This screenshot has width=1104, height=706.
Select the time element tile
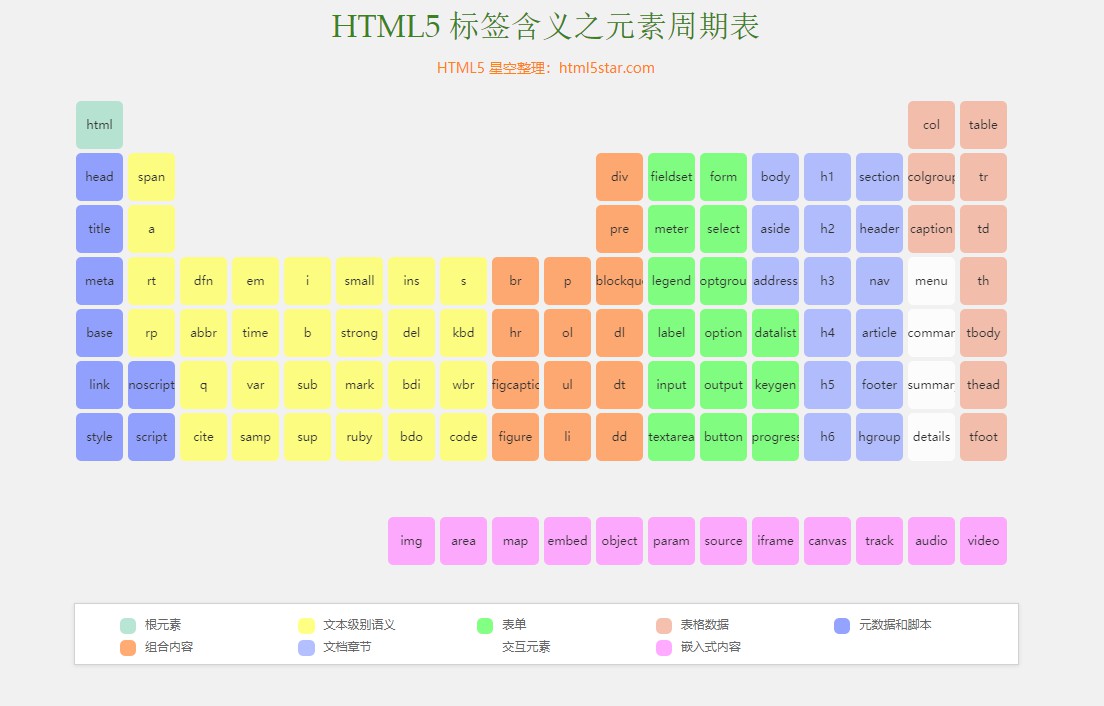pos(256,333)
